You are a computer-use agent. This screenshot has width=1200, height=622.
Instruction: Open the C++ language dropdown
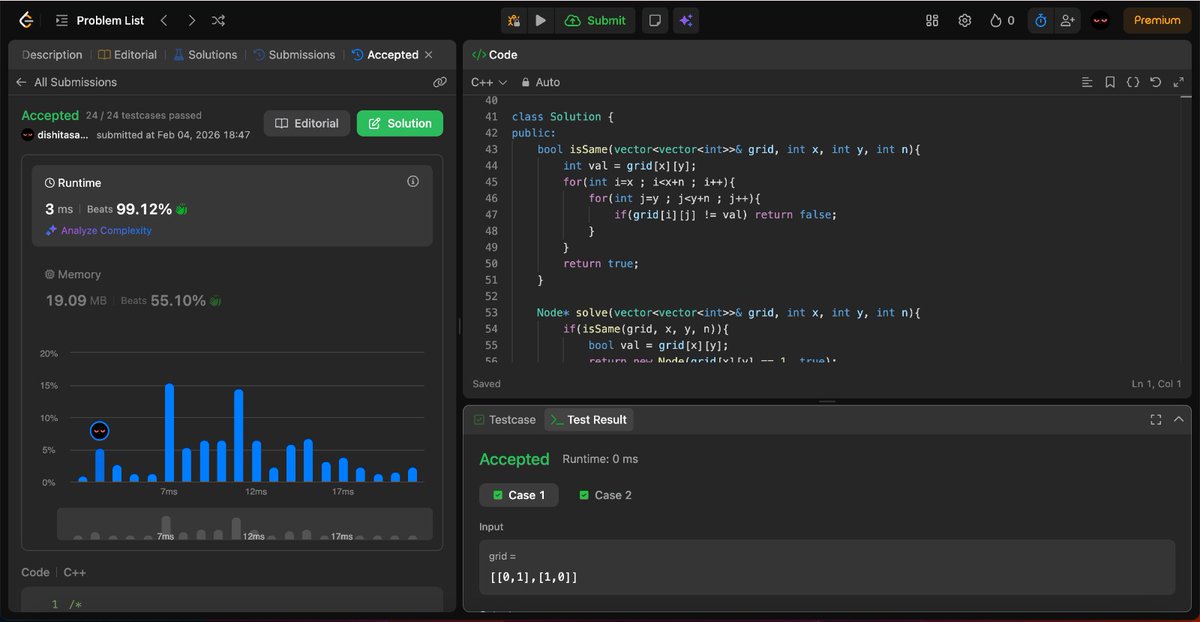coord(489,82)
